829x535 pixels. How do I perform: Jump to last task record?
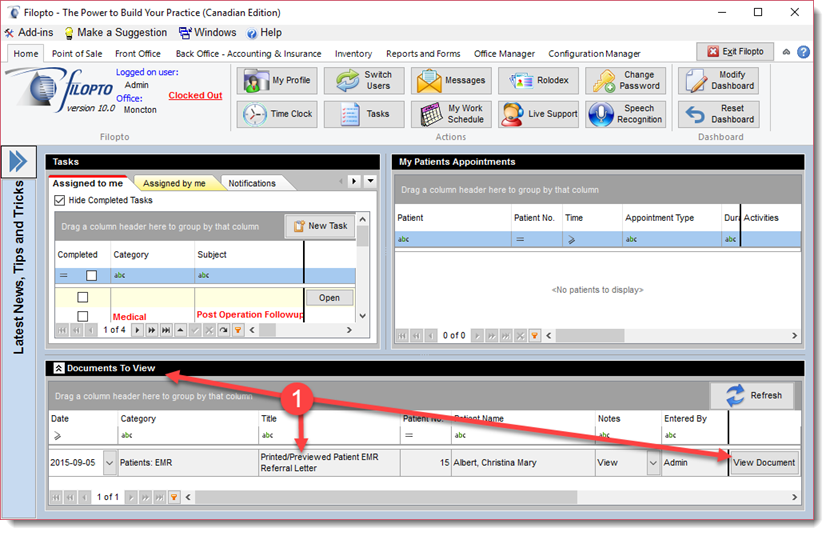pyautogui.click(x=166, y=330)
